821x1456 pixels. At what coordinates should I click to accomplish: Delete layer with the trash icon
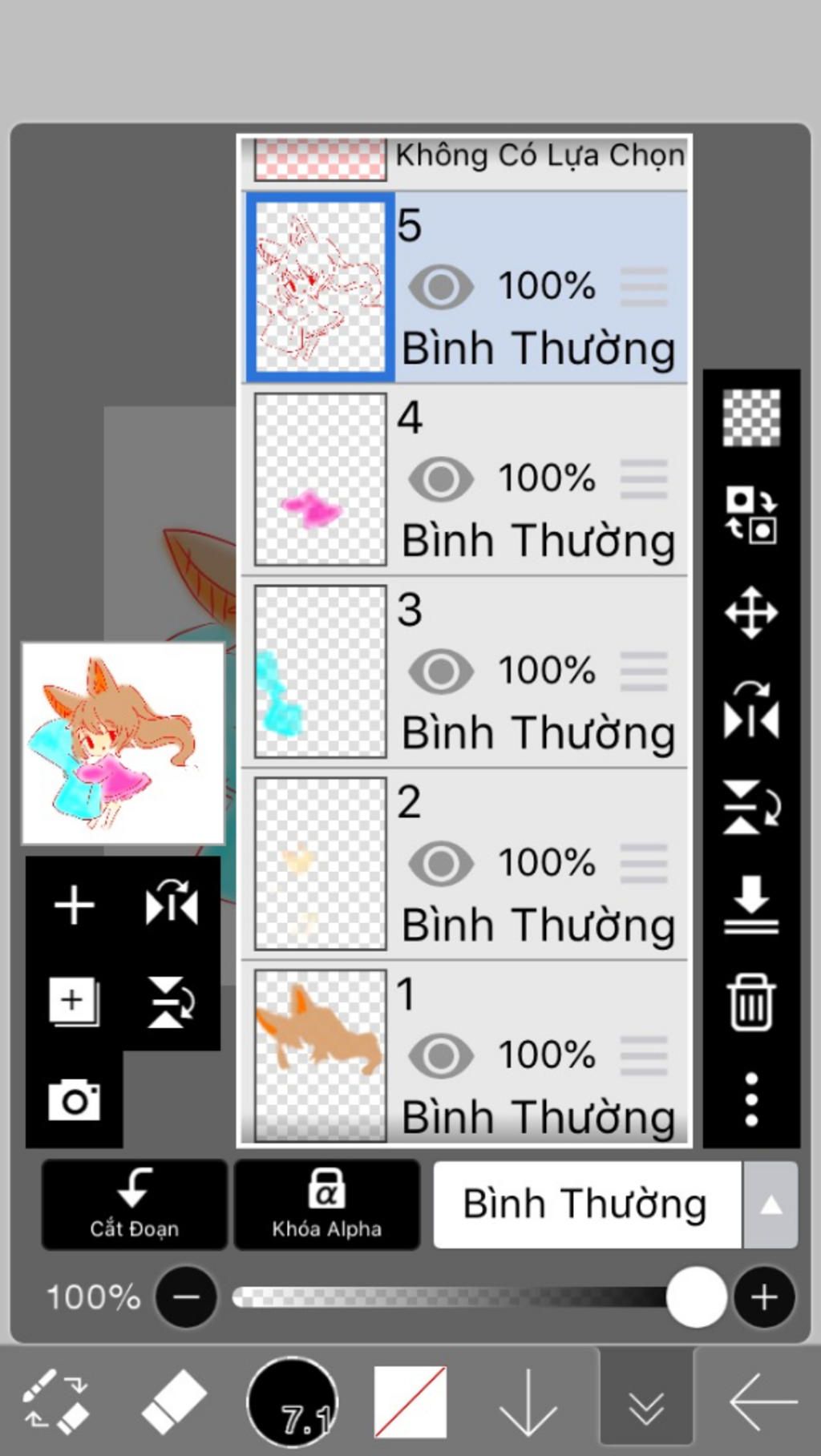[x=751, y=1002]
